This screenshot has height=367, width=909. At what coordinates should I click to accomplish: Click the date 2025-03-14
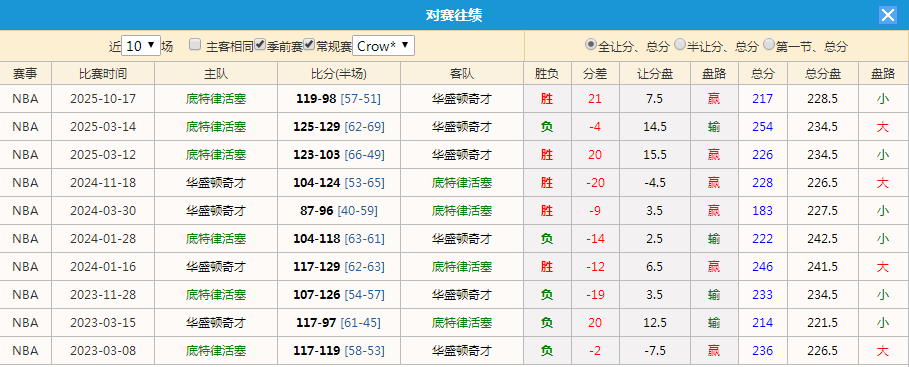(103, 127)
